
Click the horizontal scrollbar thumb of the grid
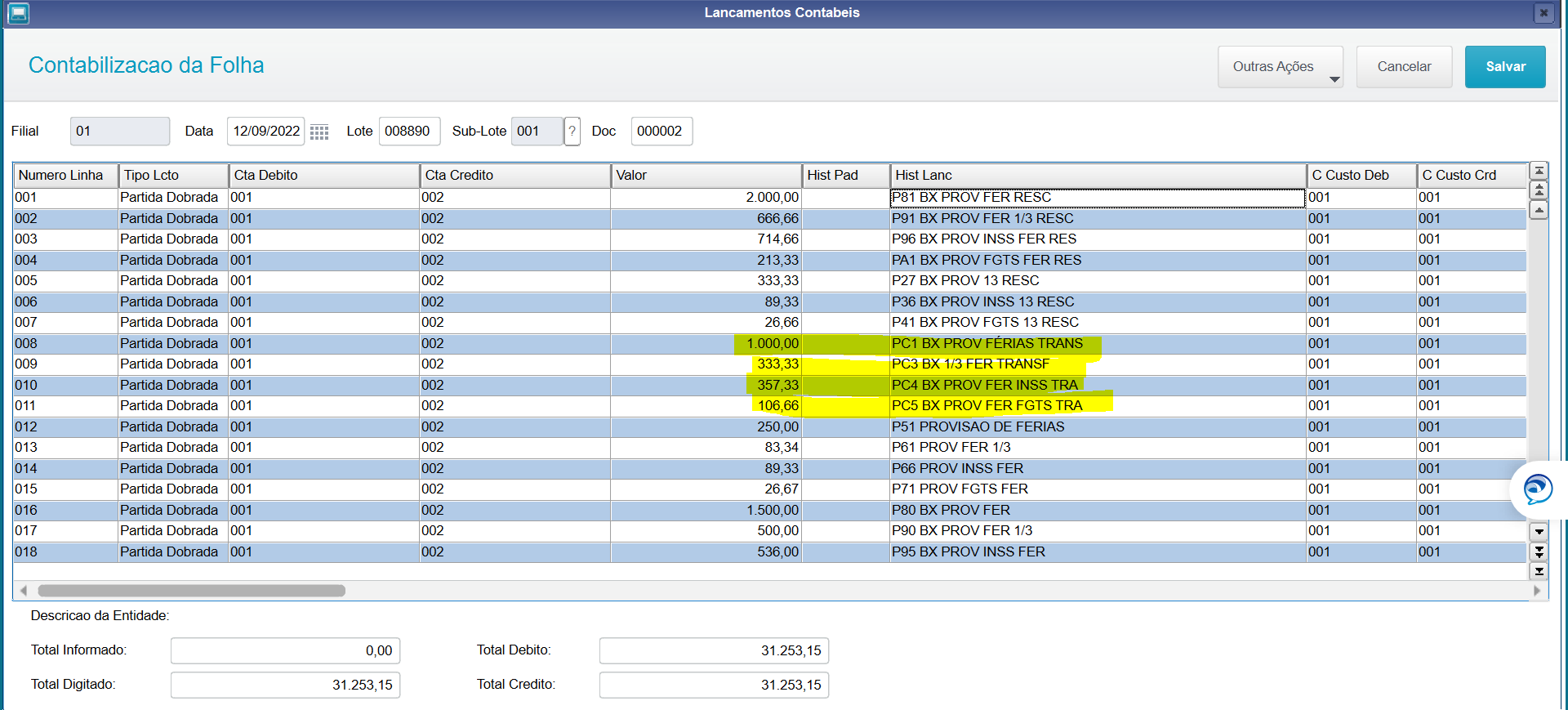coord(191,590)
